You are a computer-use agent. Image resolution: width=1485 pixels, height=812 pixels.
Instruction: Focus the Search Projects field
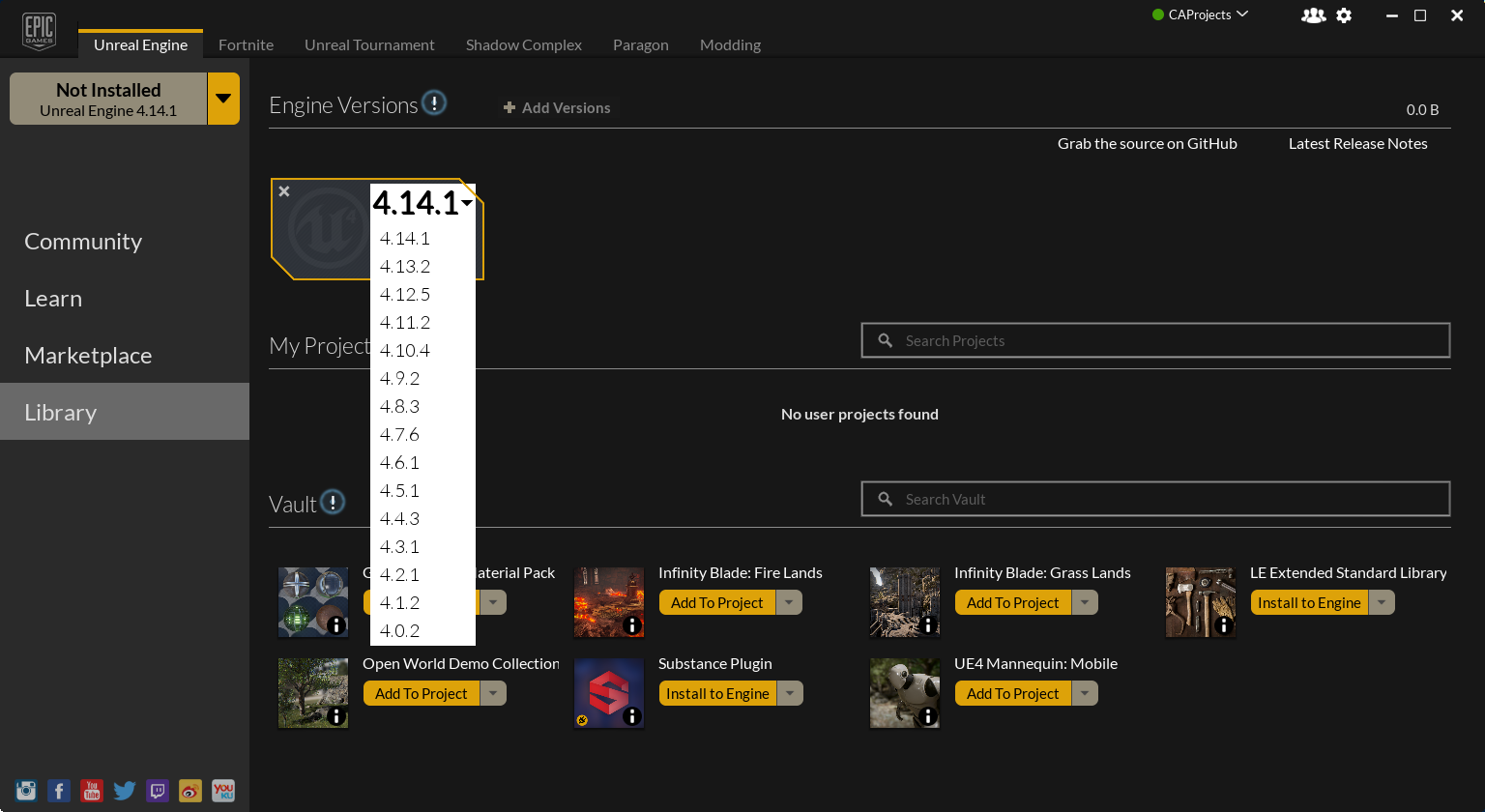click(x=1155, y=340)
